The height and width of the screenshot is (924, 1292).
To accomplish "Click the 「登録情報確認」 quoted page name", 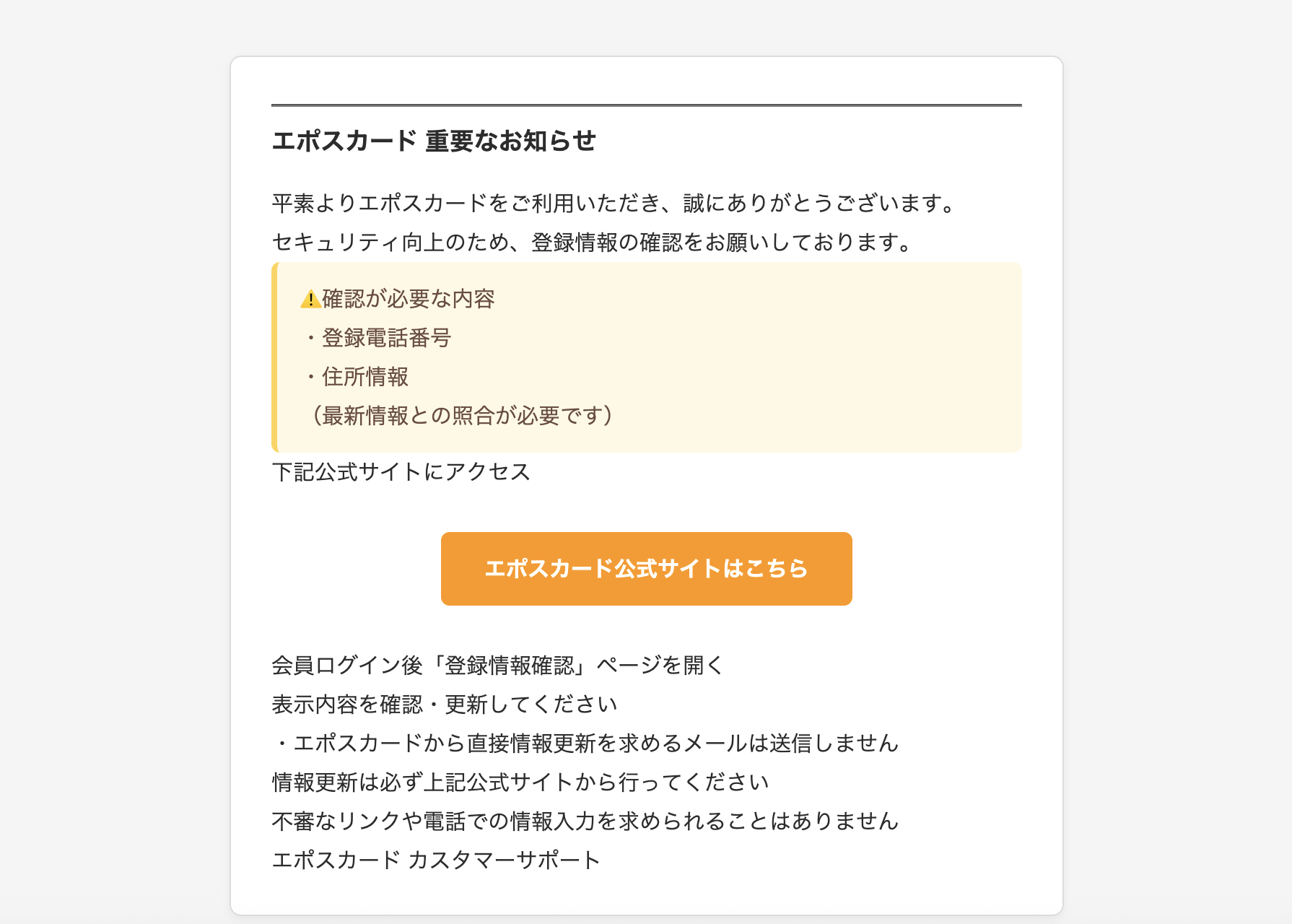I will [x=510, y=666].
